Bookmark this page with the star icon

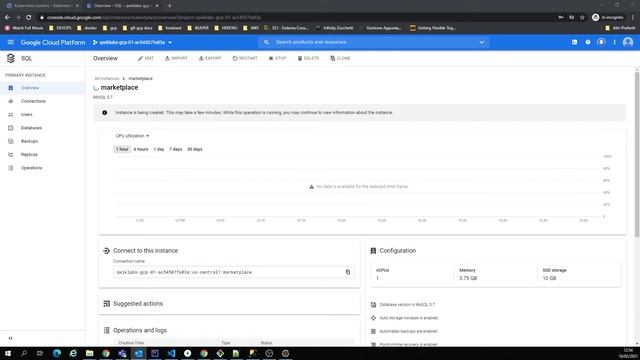point(582,18)
